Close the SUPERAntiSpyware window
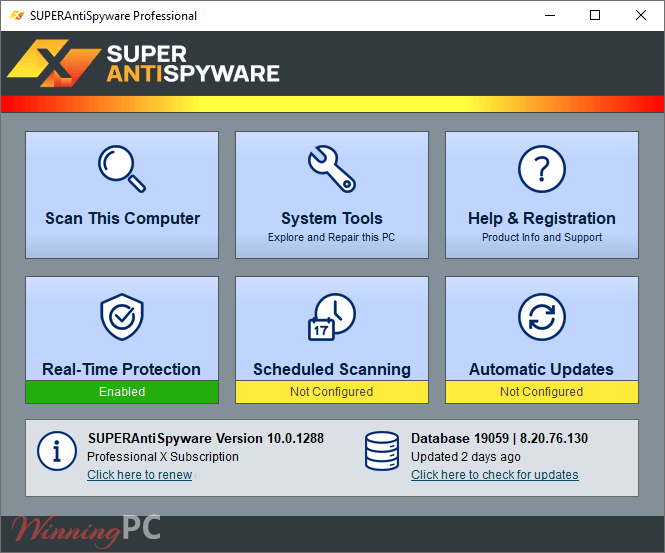This screenshot has height=553, width=665. pos(641,16)
